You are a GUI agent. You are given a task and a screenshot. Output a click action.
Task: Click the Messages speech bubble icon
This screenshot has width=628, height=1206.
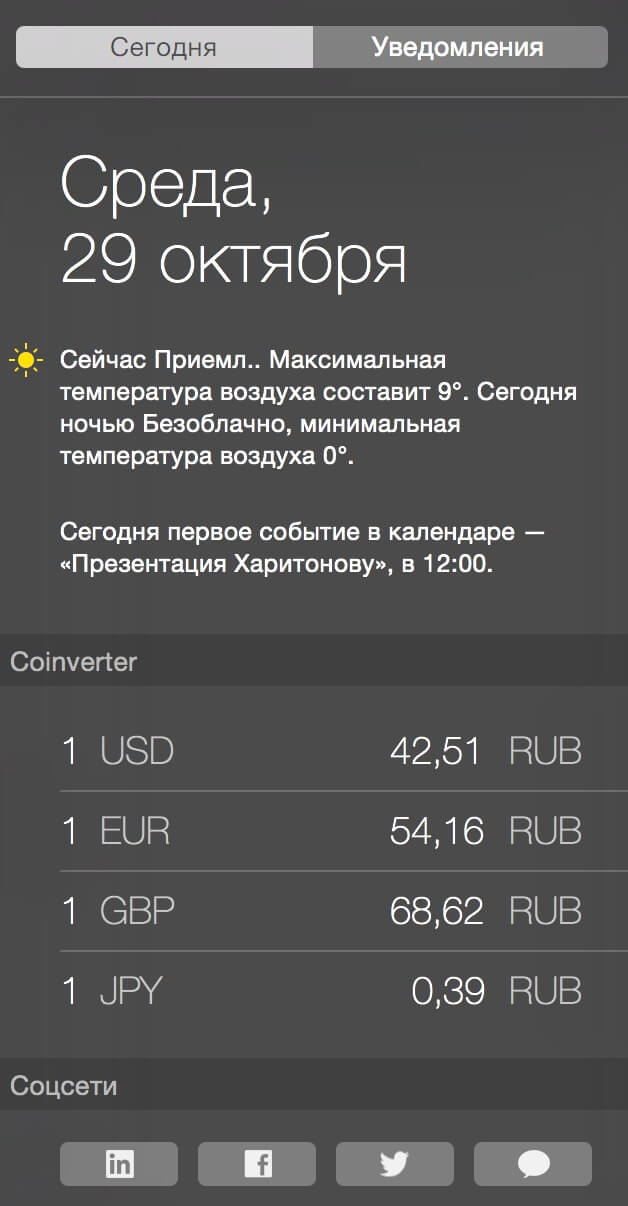(533, 1164)
